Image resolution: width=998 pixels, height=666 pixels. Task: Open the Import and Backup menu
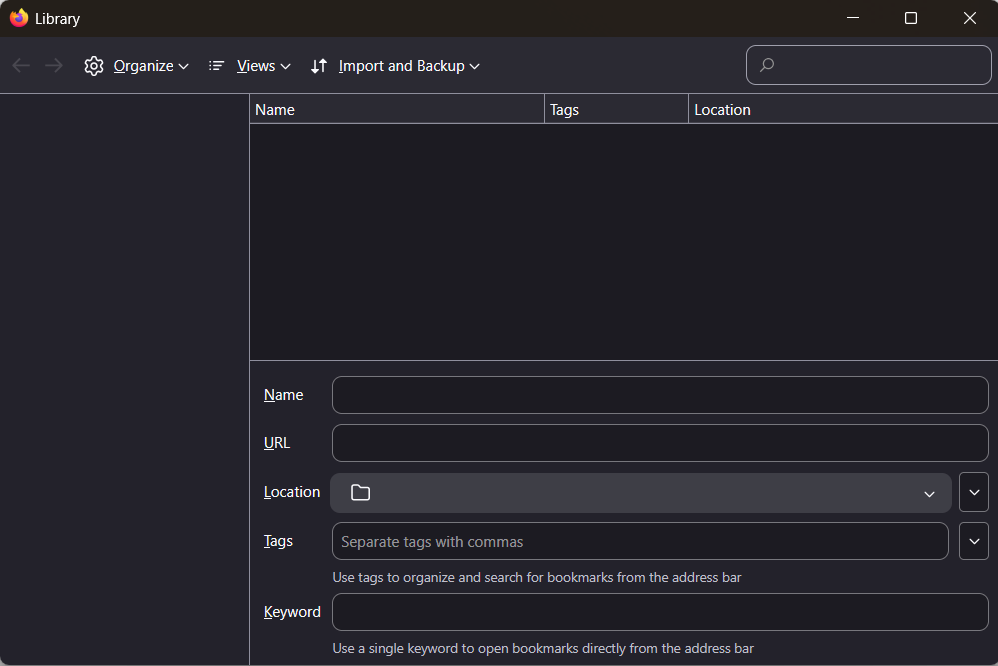pyautogui.click(x=395, y=66)
